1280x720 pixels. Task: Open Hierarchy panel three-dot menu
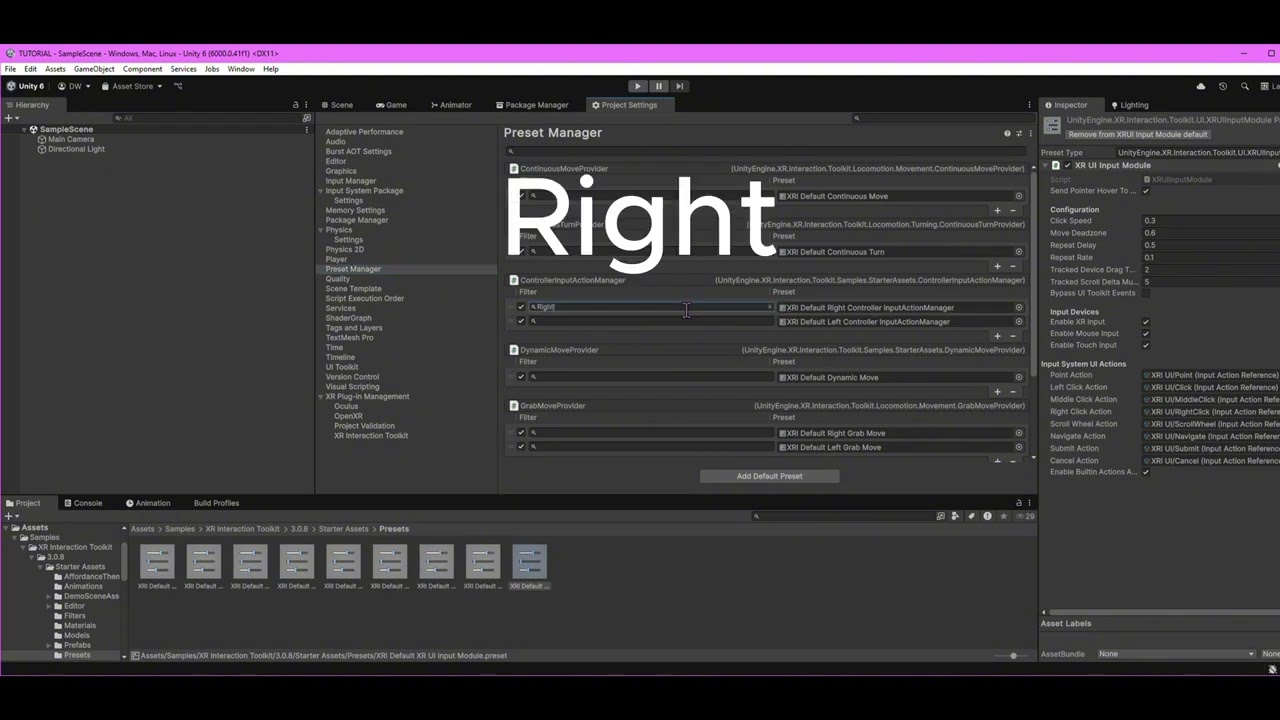point(307,105)
